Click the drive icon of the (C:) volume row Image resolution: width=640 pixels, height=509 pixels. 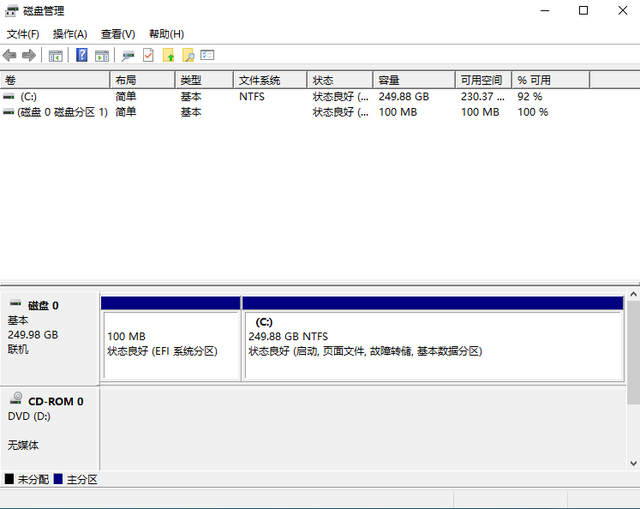[8, 97]
